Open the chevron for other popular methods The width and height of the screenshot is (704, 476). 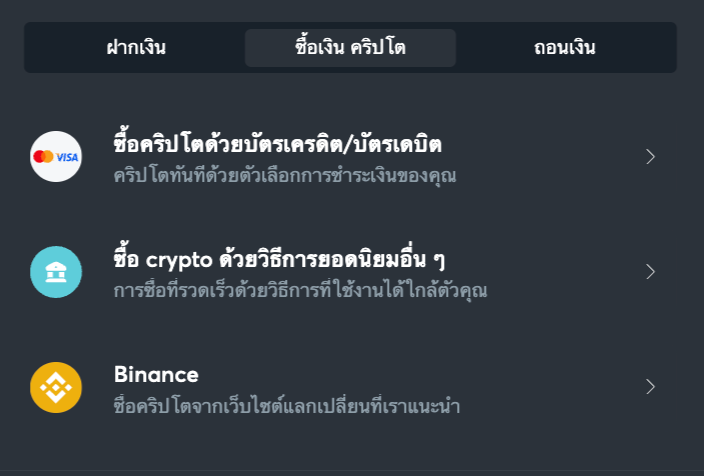(650, 272)
